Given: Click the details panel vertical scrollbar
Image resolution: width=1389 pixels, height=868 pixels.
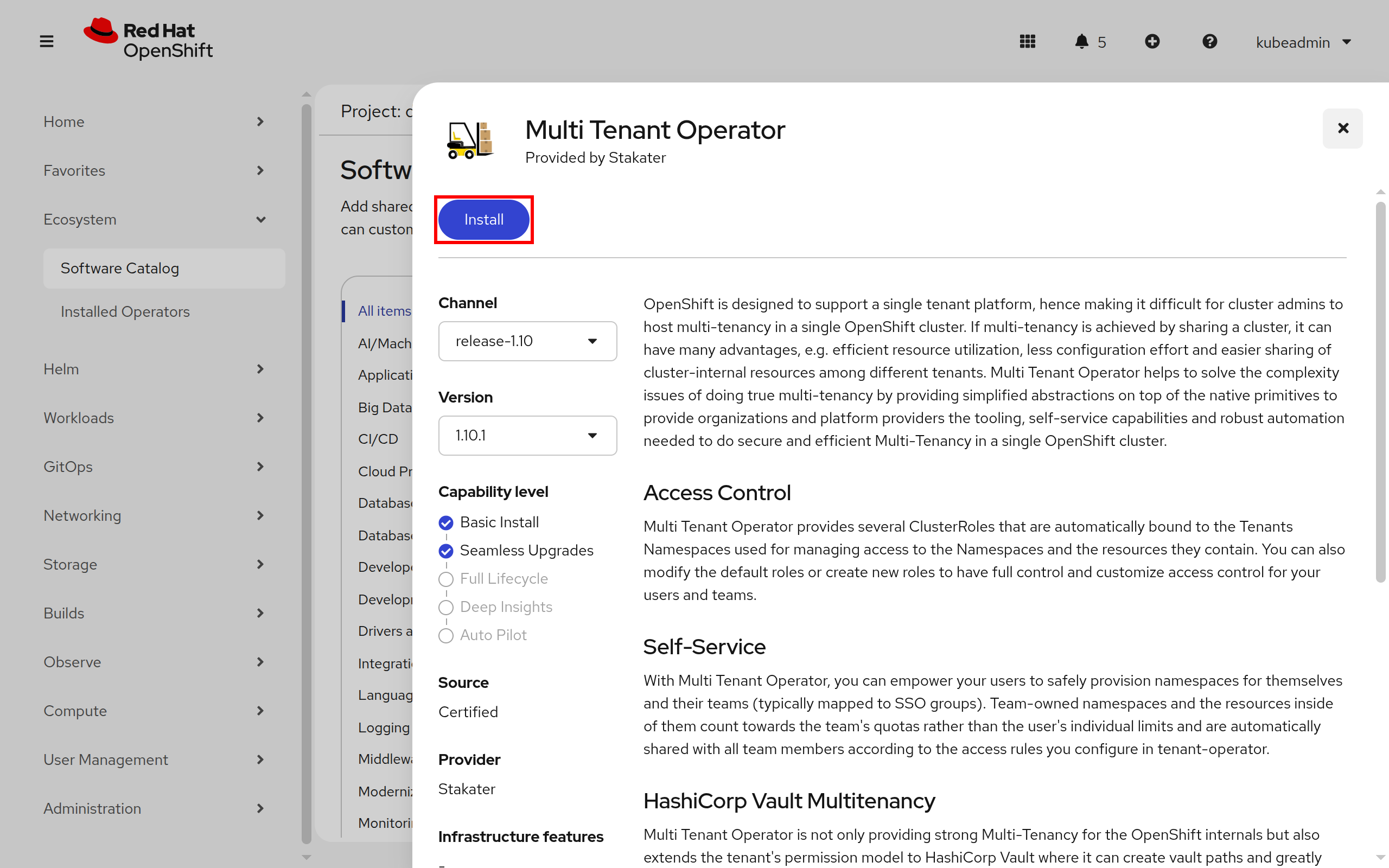Looking at the screenshot, I should pos(1380,392).
